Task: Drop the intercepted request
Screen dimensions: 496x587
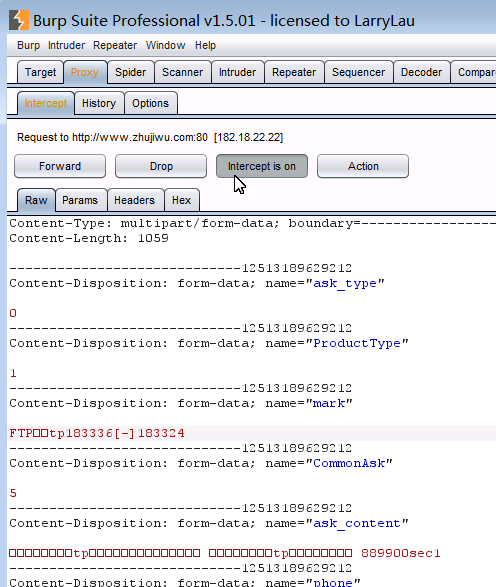Action: click(161, 166)
